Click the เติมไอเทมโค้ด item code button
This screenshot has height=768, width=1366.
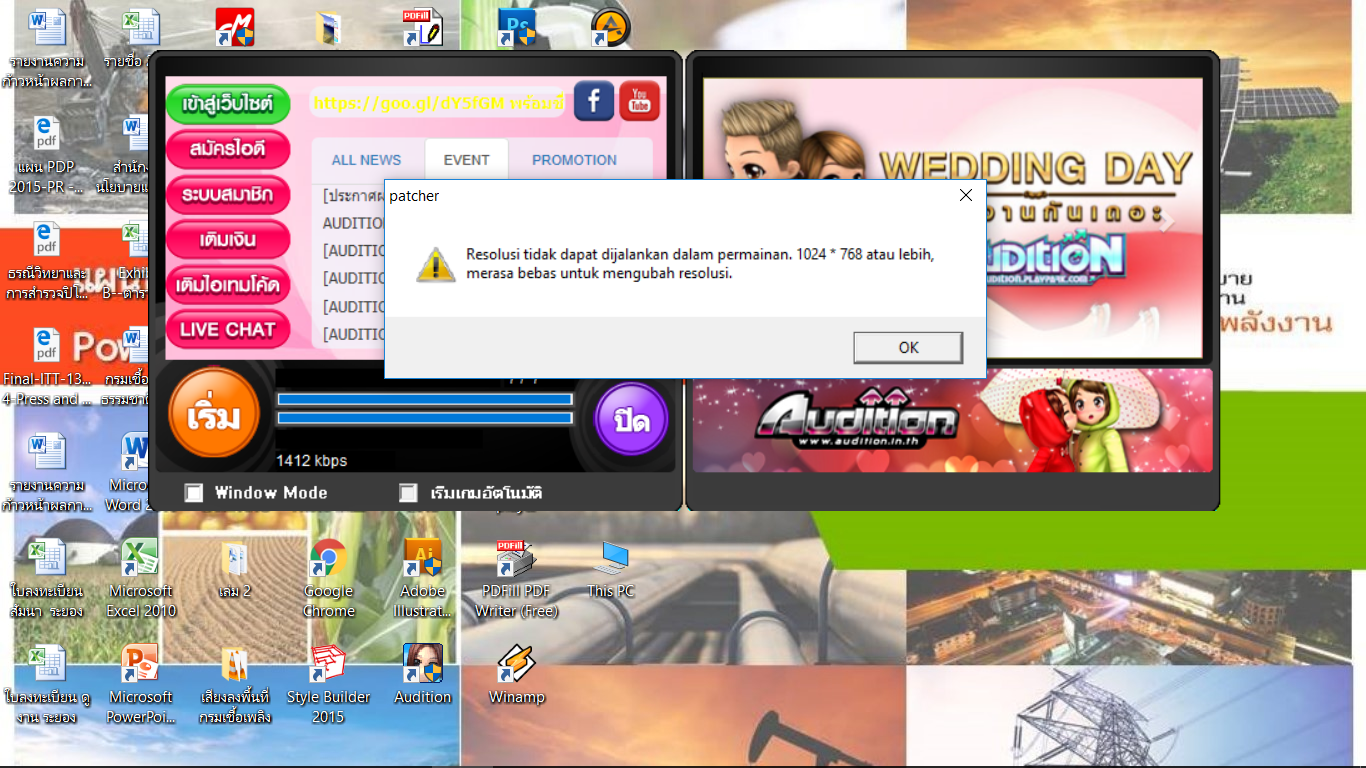228,285
